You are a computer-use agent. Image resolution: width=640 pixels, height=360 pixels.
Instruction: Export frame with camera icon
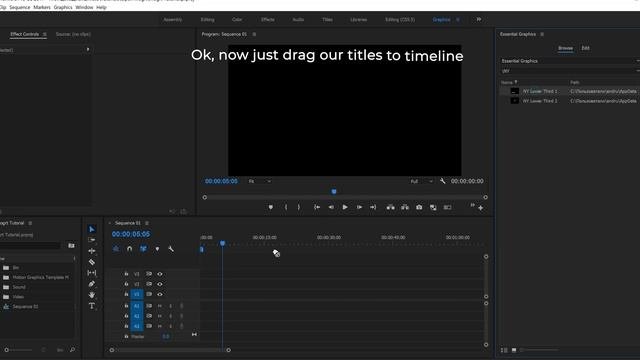419,207
